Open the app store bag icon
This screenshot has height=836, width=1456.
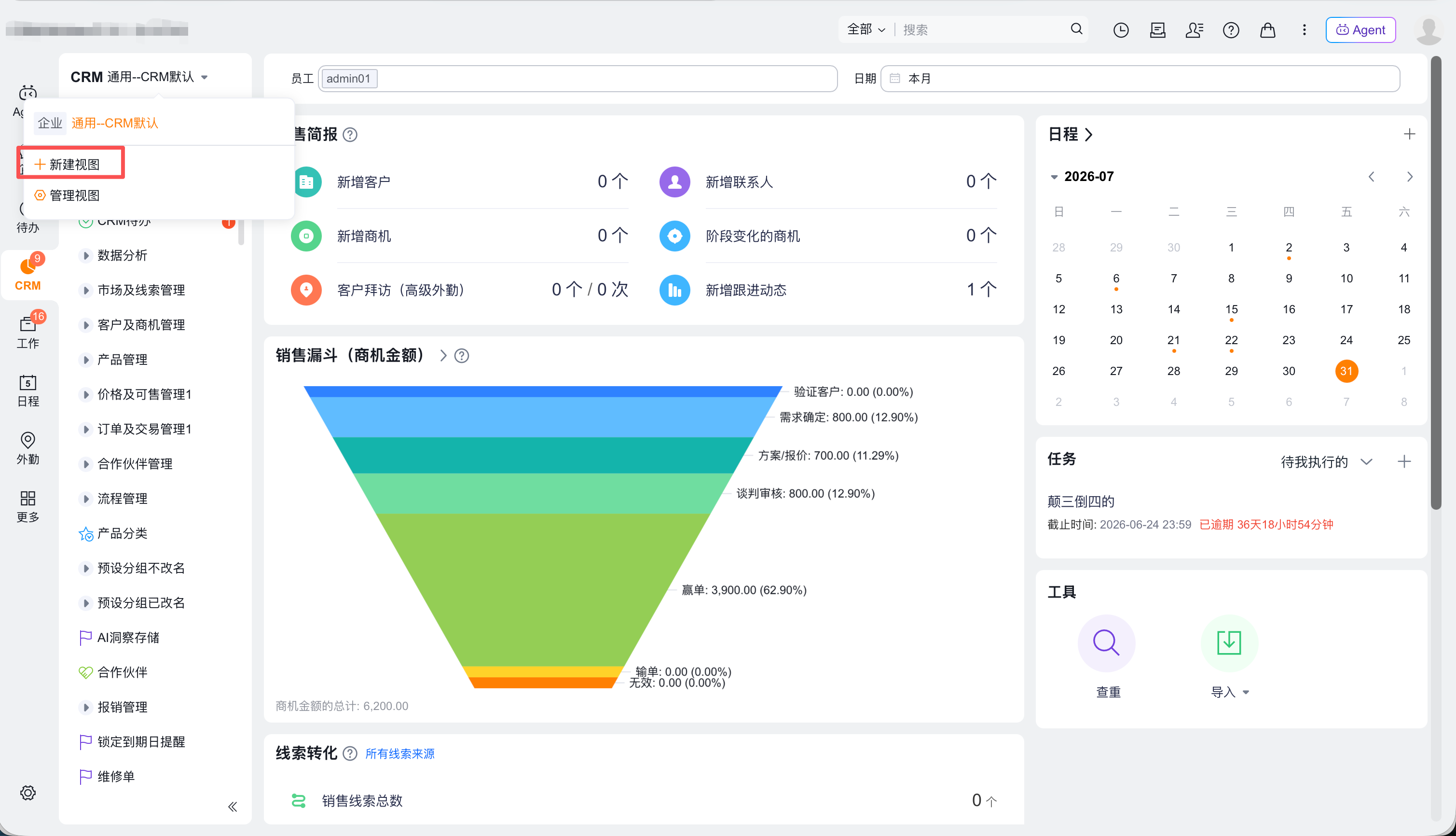click(1268, 30)
